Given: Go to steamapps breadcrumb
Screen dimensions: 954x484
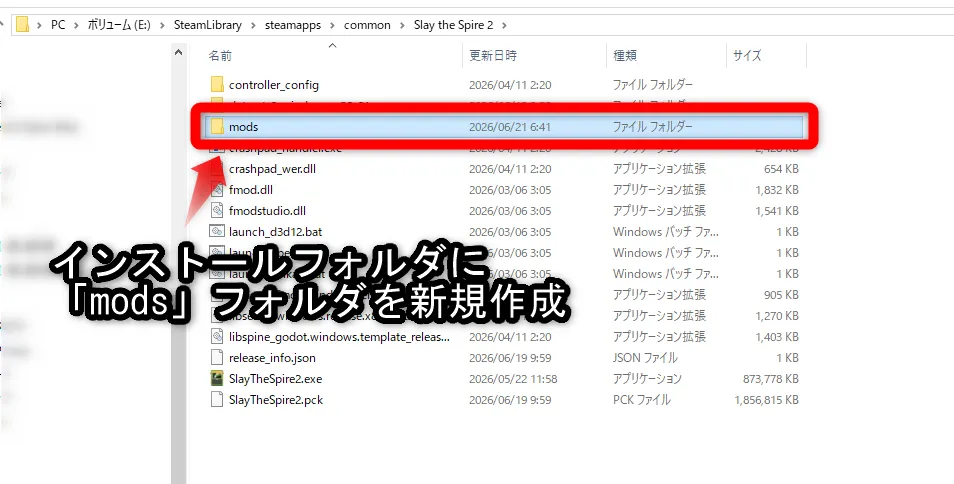Looking at the screenshot, I should [293, 25].
